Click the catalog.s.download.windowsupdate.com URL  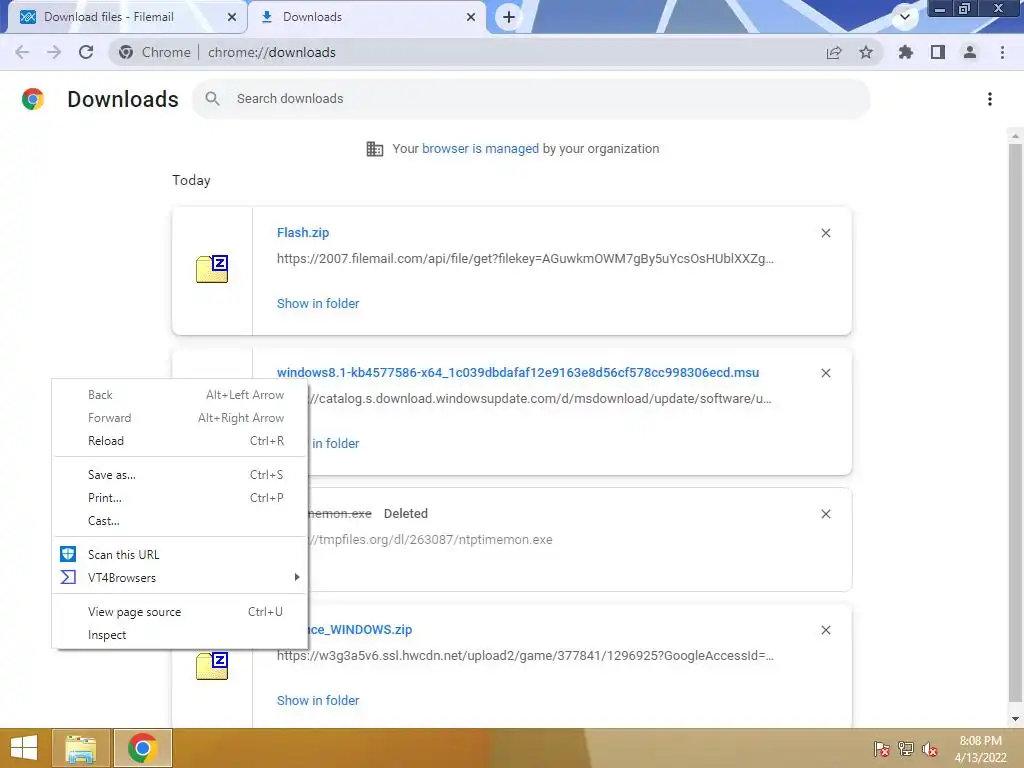[540, 399]
